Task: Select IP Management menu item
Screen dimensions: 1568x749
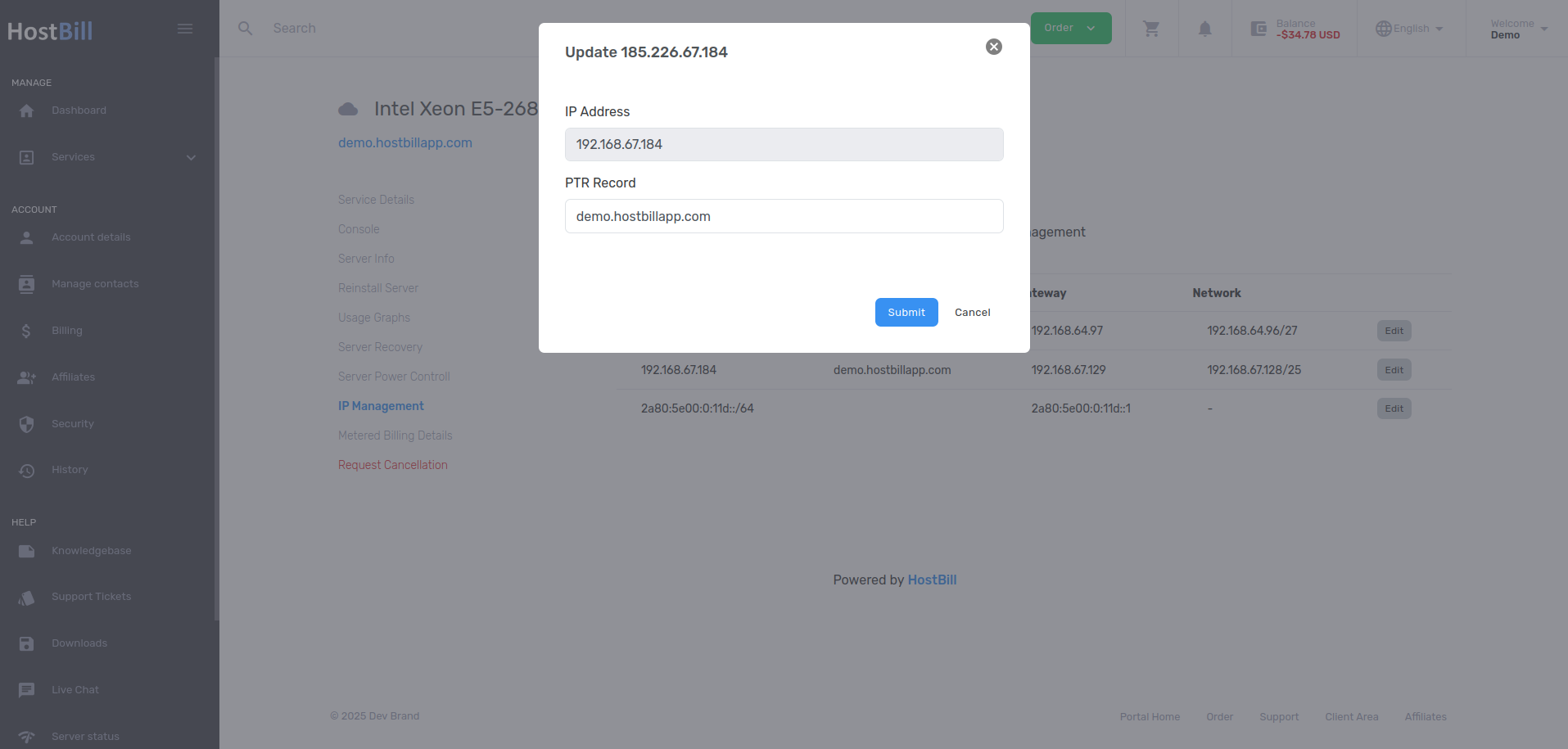Action: tap(381, 406)
